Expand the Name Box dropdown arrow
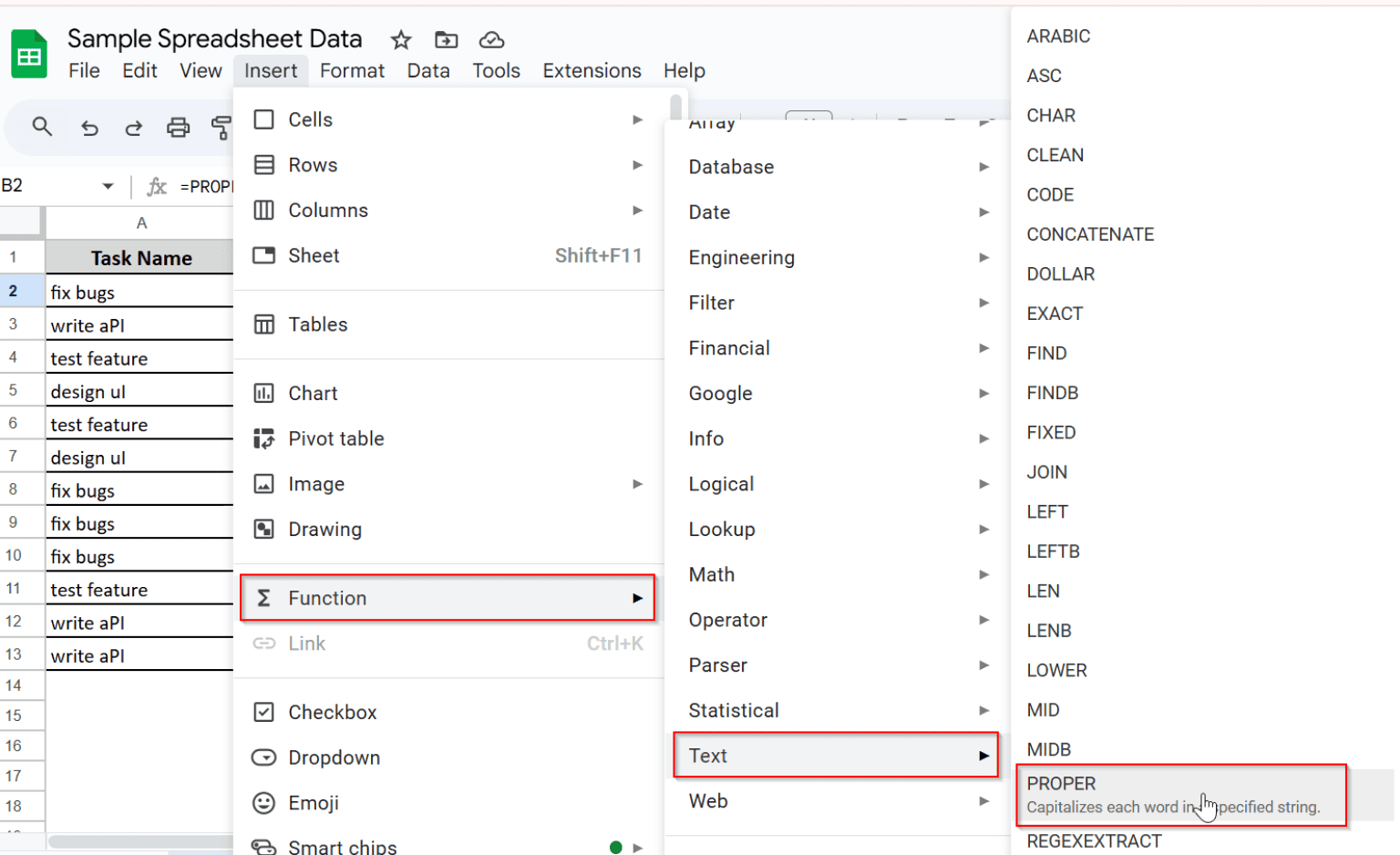The image size is (1400, 855). pyautogui.click(x=108, y=186)
